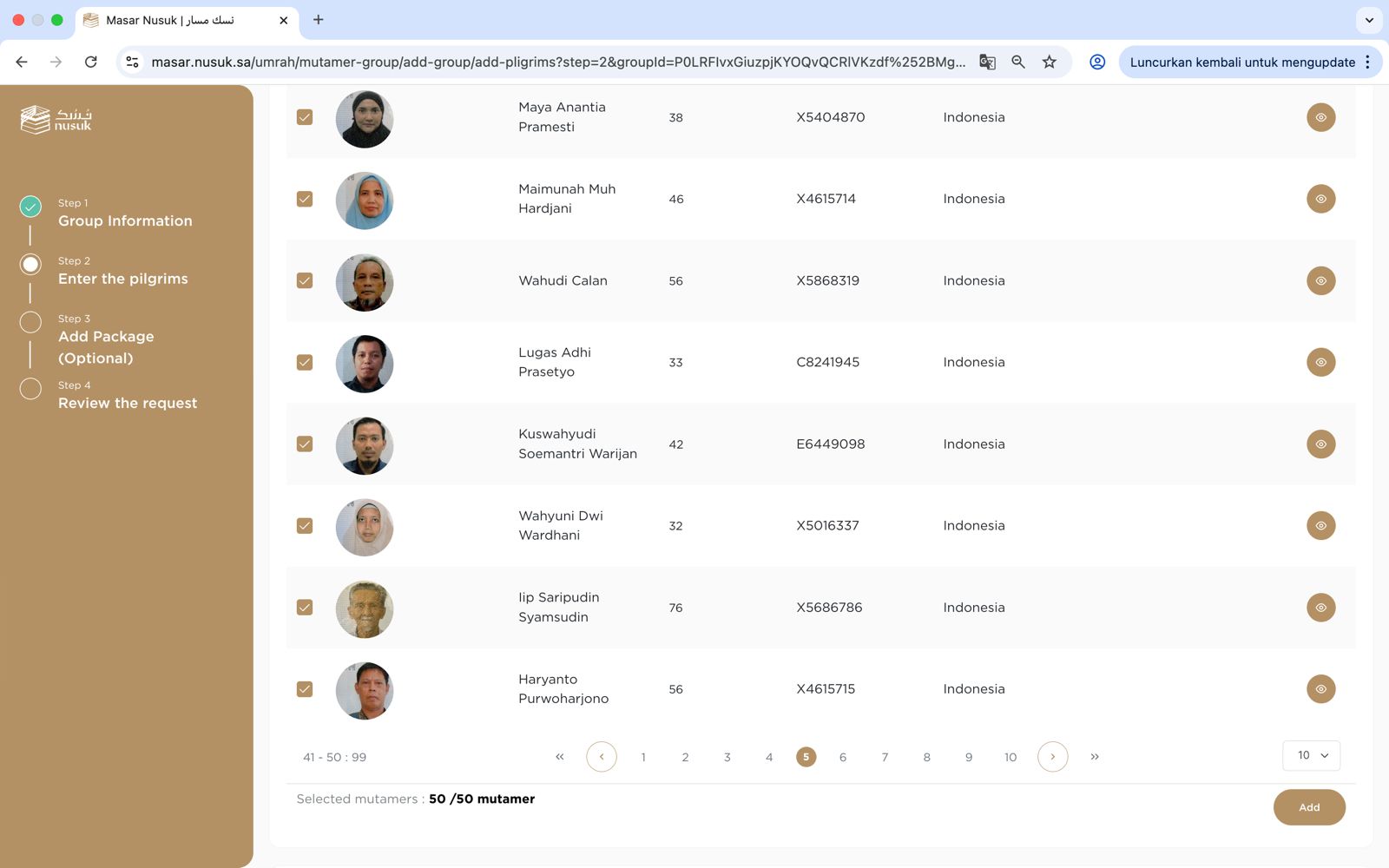Screen dimensions: 1389x868
Task: Open the Chrome three-dot menu
Action: click(x=1368, y=62)
